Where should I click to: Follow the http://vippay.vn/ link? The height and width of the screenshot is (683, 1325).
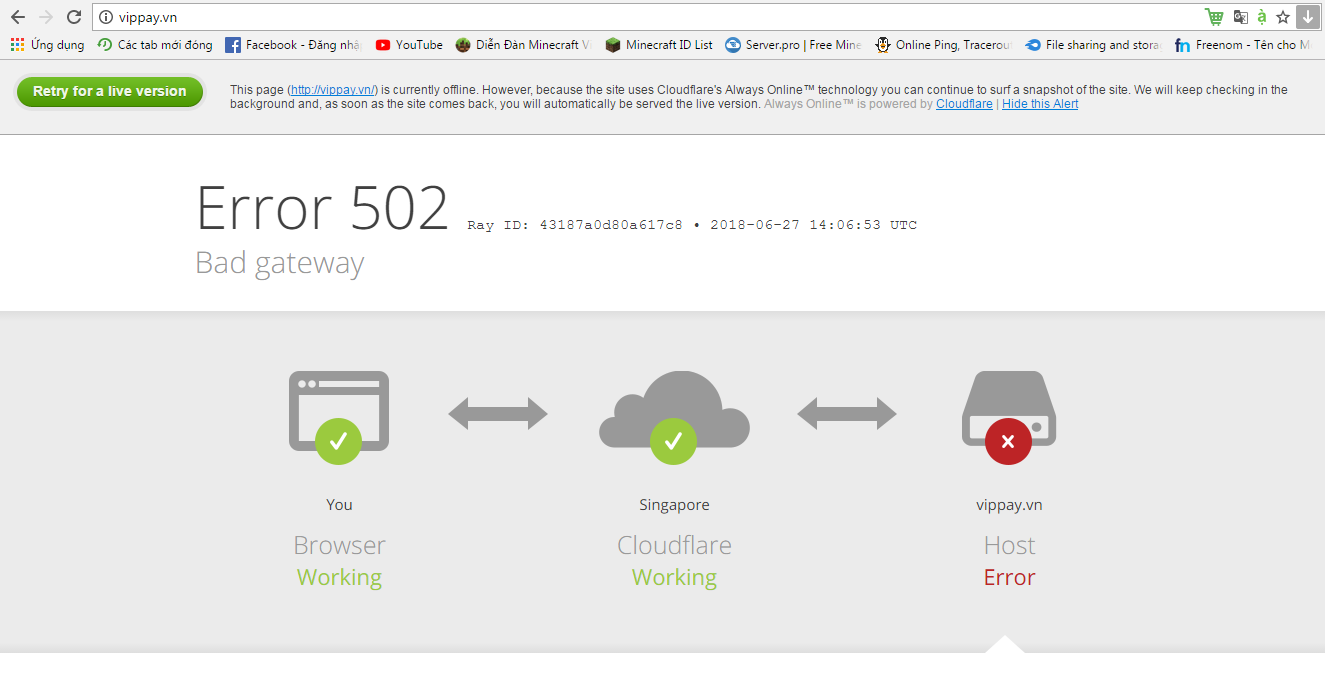pos(333,90)
